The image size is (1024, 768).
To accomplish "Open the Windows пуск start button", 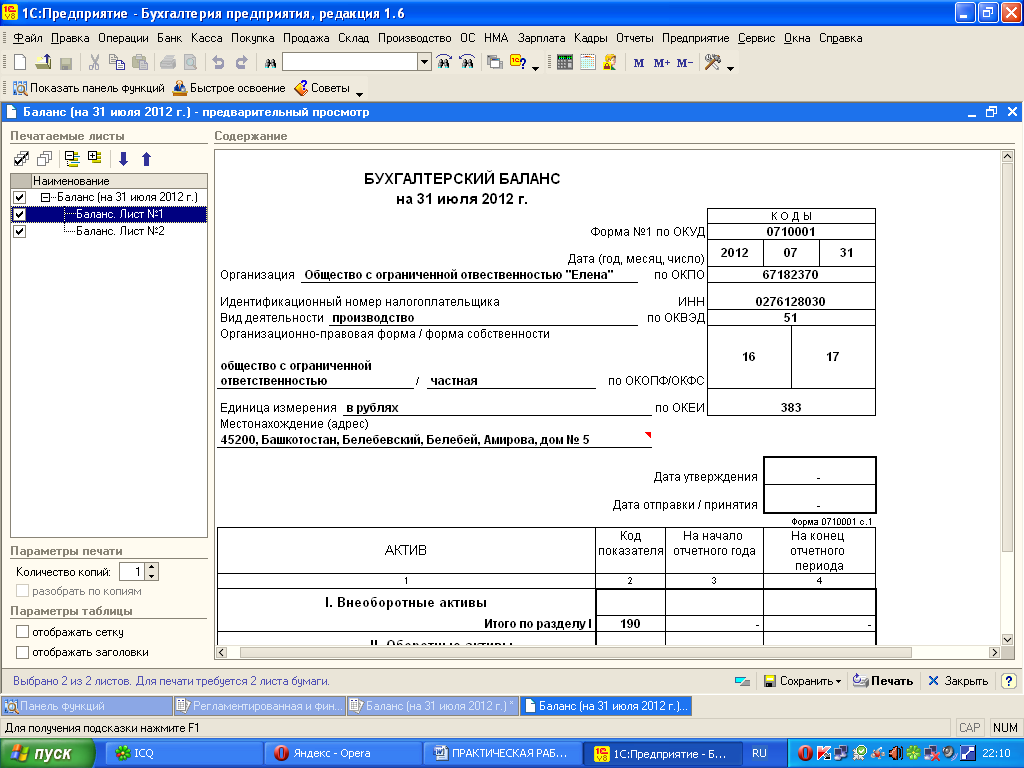I will click(48, 754).
